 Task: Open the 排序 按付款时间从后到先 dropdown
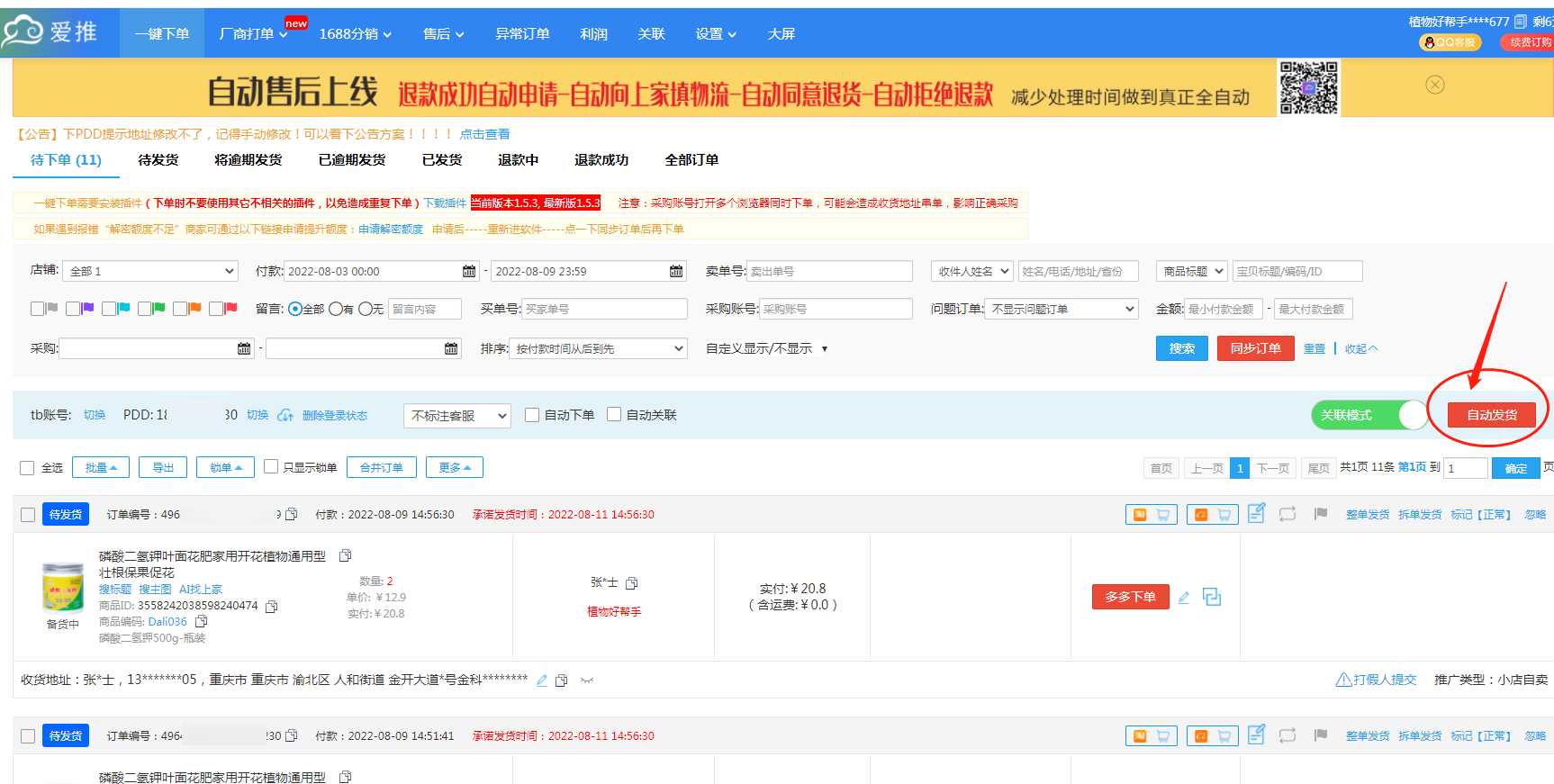[599, 348]
